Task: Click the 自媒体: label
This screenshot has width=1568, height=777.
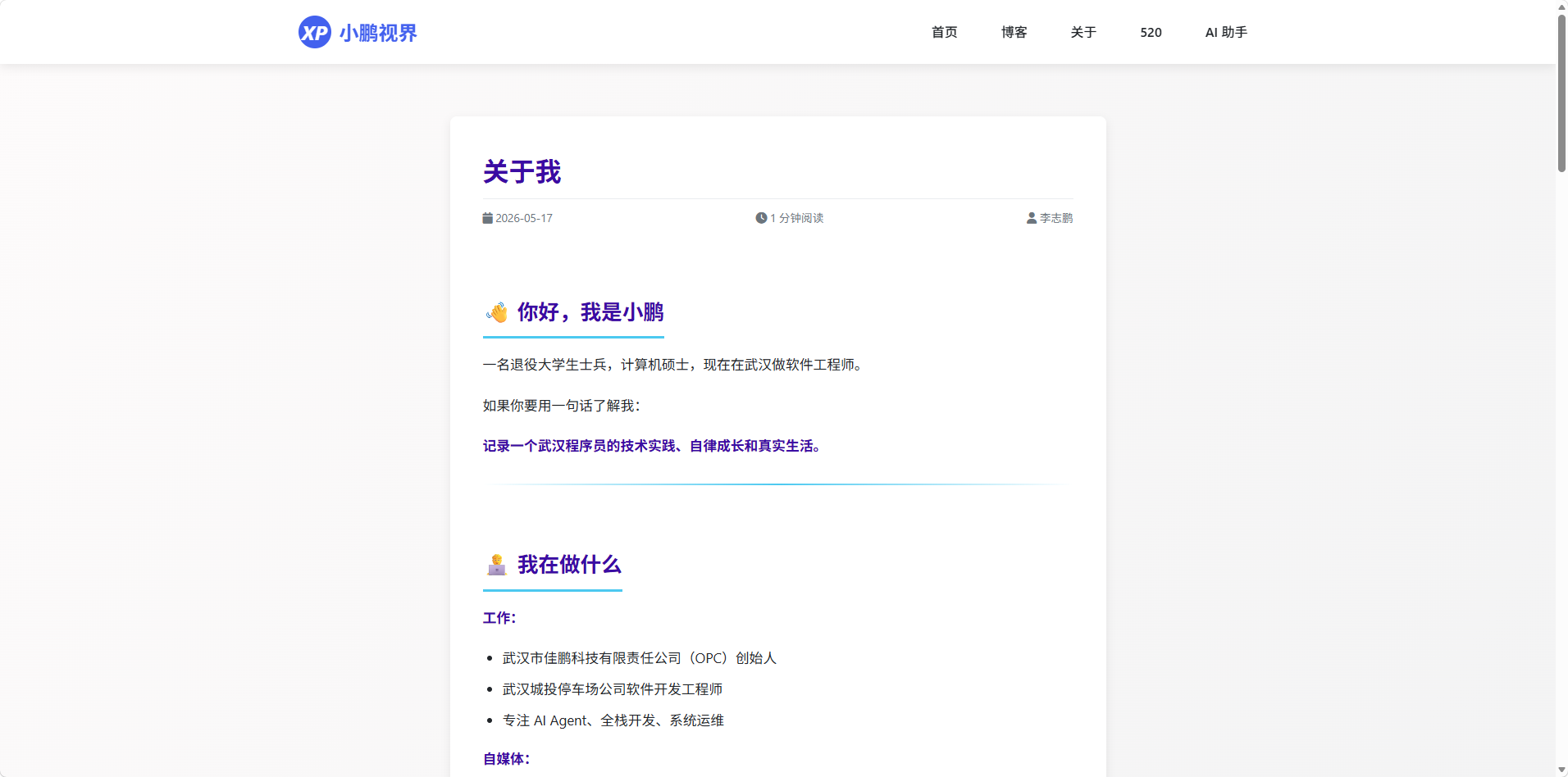Action: [507, 759]
